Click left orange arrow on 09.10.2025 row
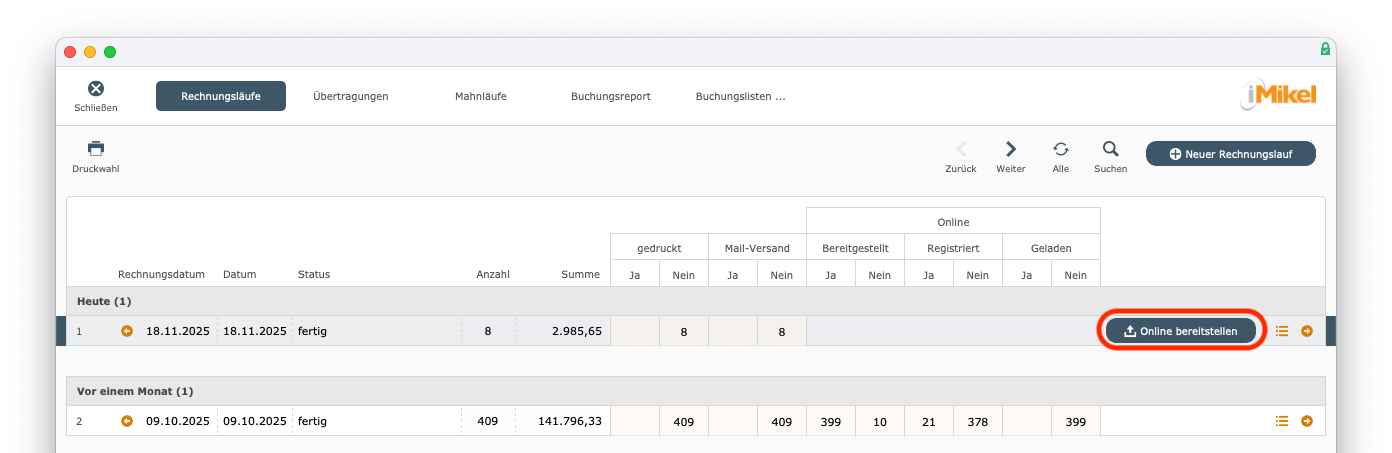This screenshot has height=453, width=1392. (x=127, y=421)
